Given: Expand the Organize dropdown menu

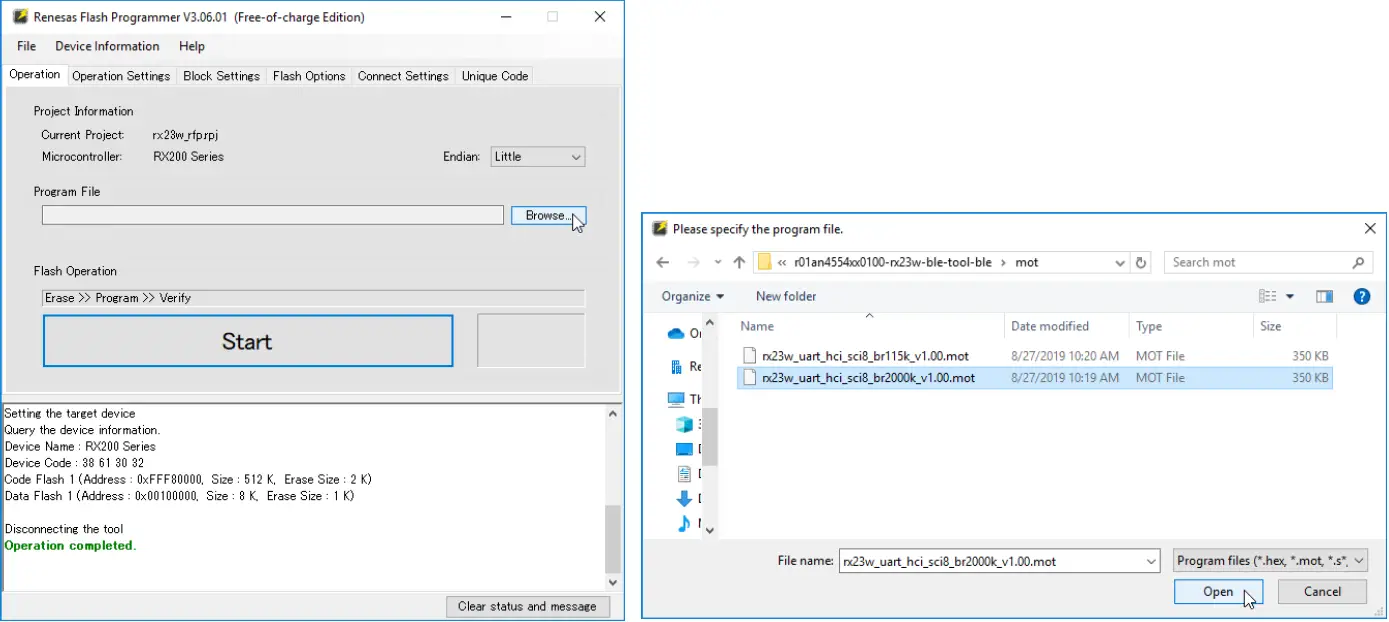Looking at the screenshot, I should tap(692, 296).
